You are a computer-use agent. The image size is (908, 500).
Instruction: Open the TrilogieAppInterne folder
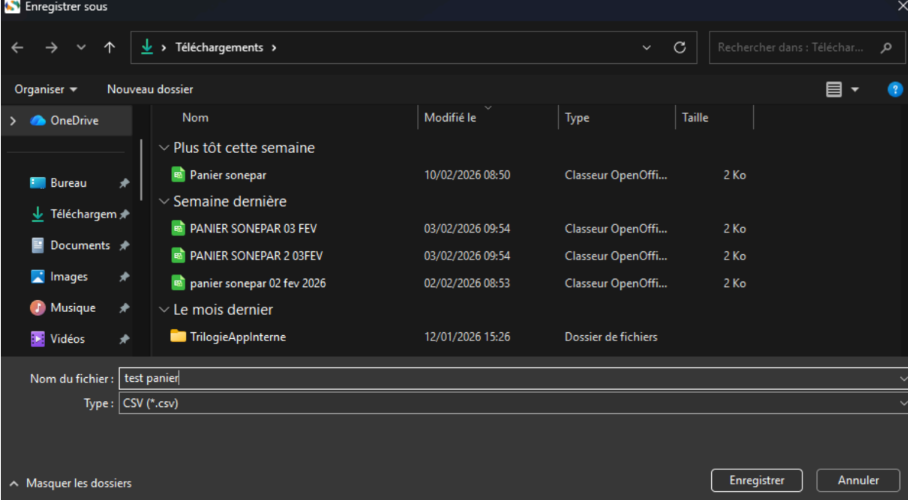pyautogui.click(x=237, y=337)
